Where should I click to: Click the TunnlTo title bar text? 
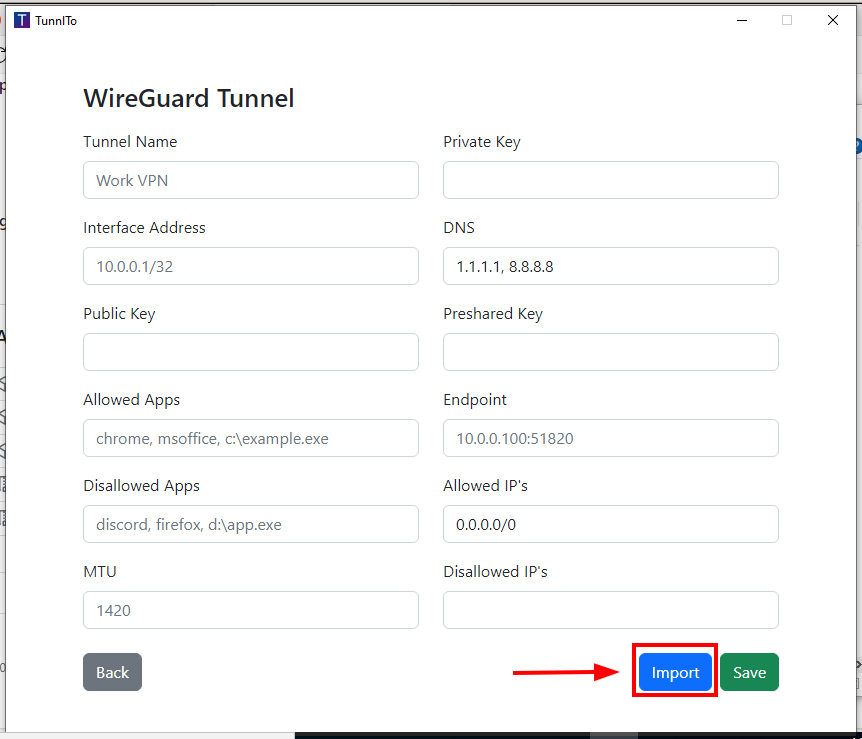point(55,21)
